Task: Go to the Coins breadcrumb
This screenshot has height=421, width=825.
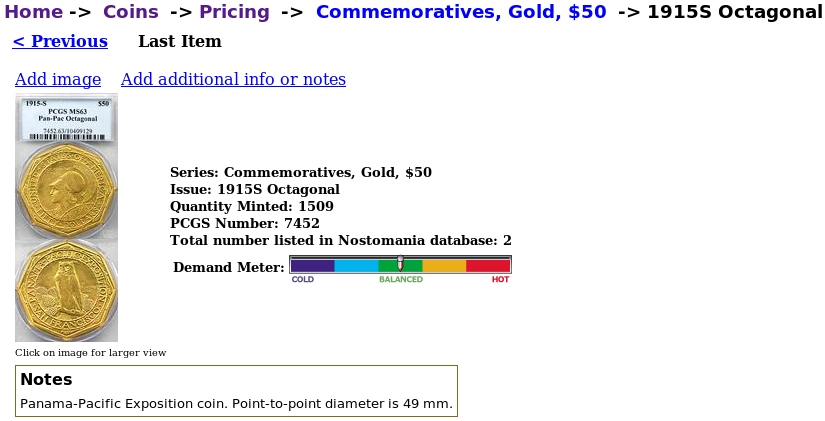Action: tap(130, 12)
